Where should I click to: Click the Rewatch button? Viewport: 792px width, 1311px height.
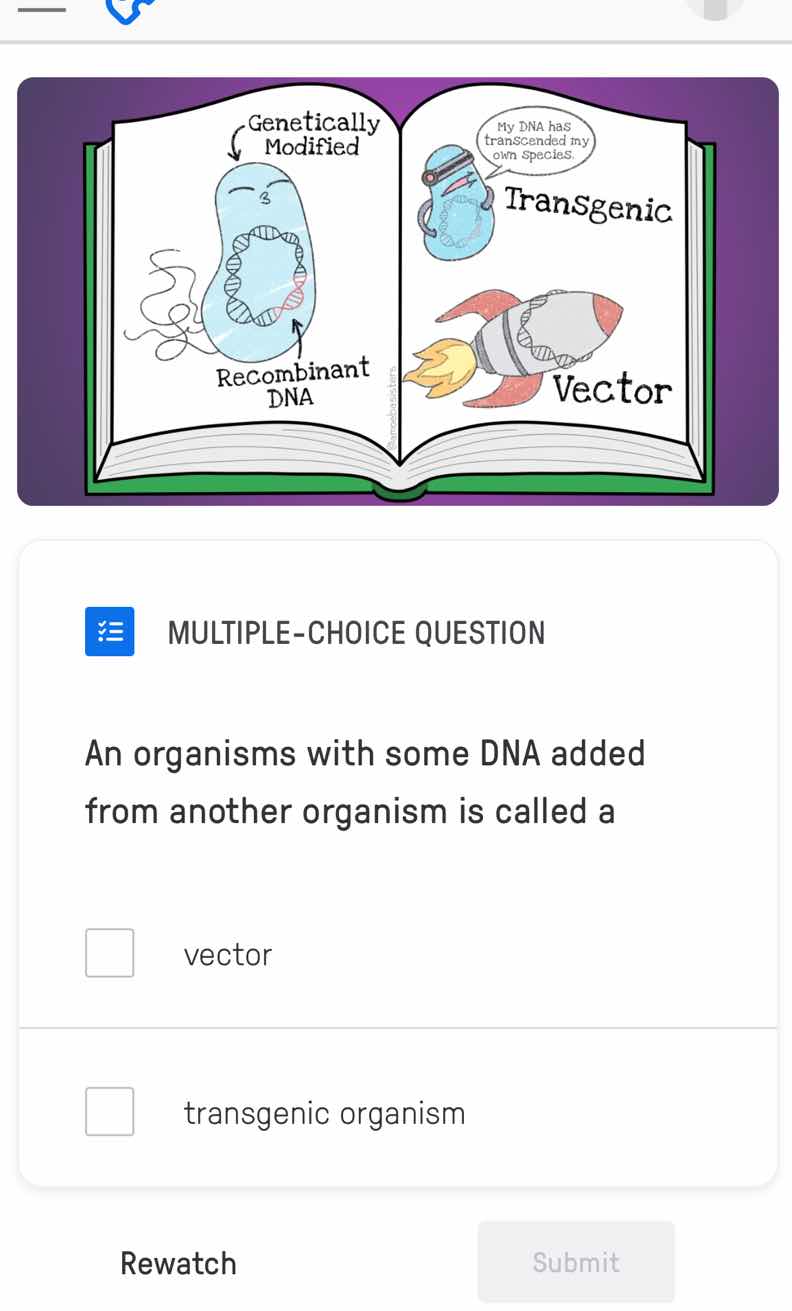tap(178, 1262)
